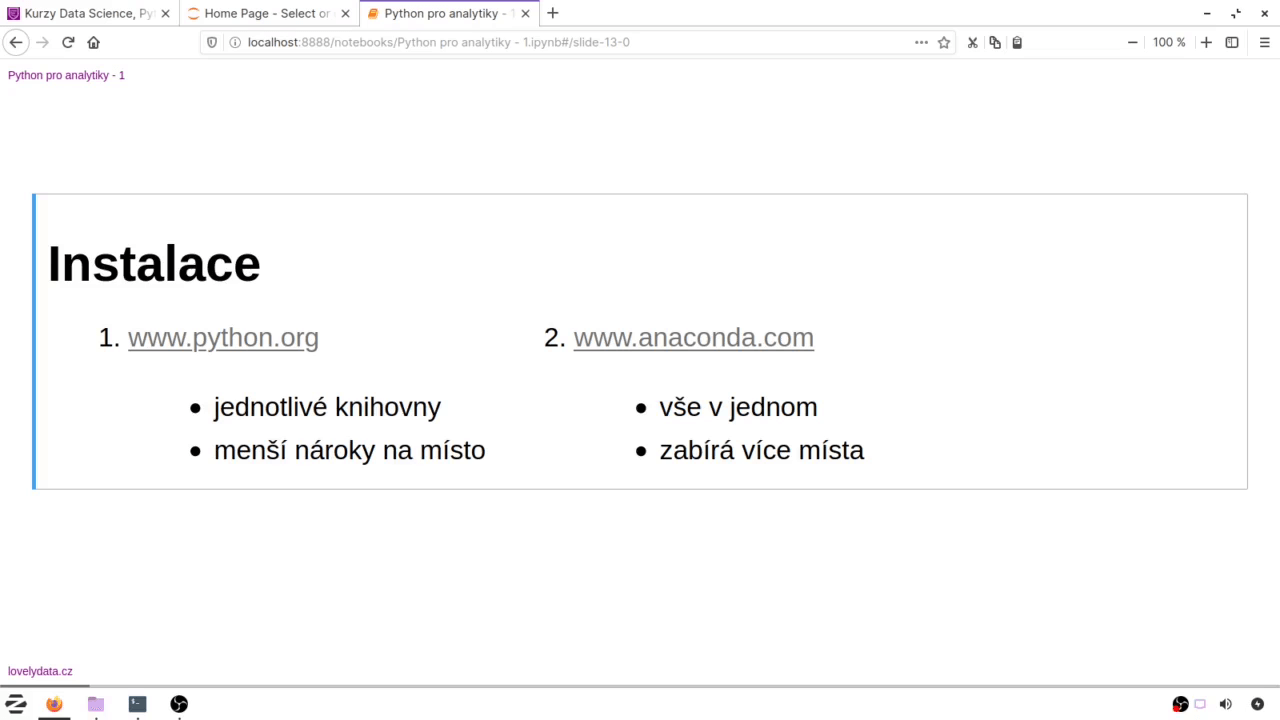The height and width of the screenshot is (720, 1280).
Task: Click the OBS recording tray icon
Action: click(x=1180, y=704)
